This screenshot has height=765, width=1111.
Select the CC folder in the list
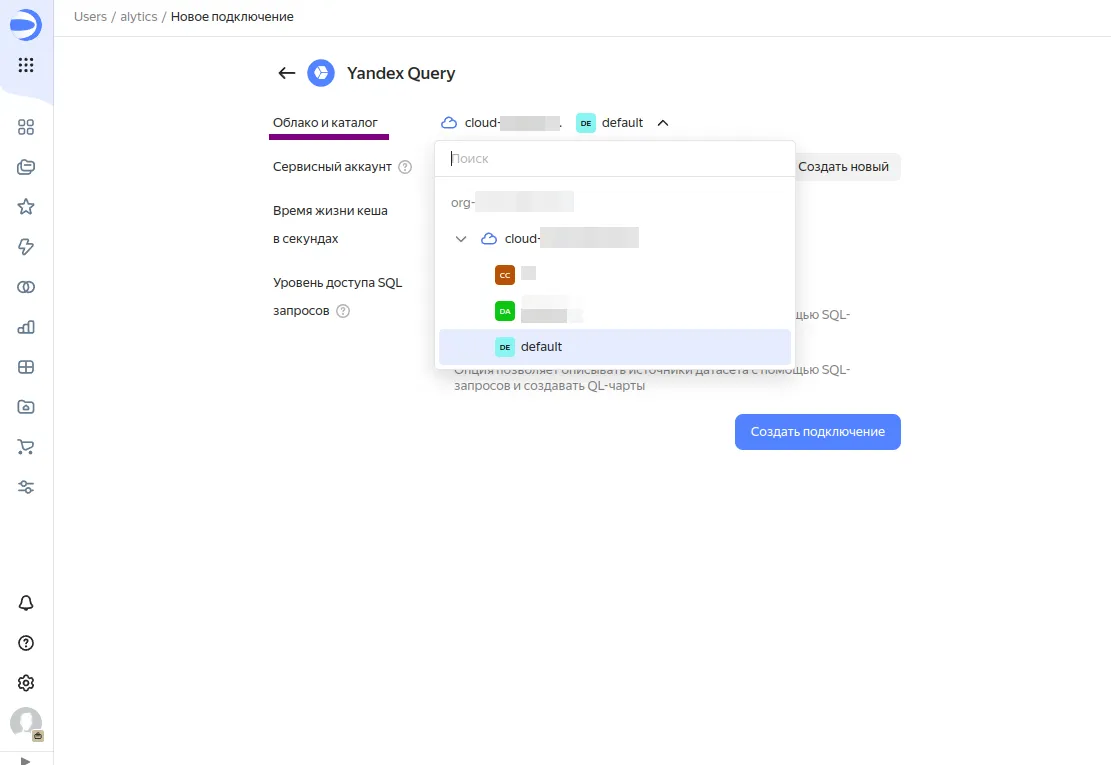tap(614, 275)
